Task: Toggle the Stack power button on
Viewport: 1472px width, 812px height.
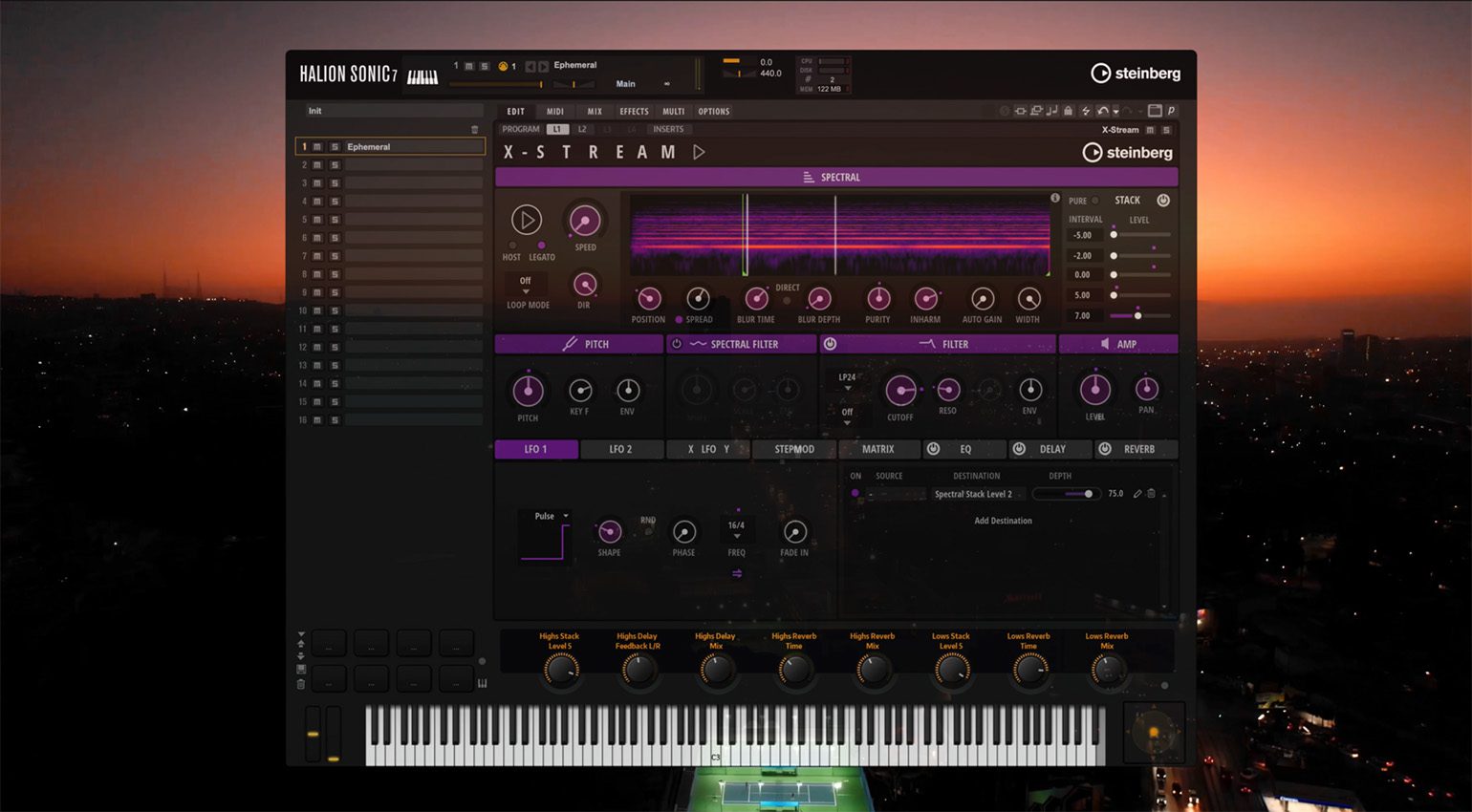Action: coord(1163,201)
